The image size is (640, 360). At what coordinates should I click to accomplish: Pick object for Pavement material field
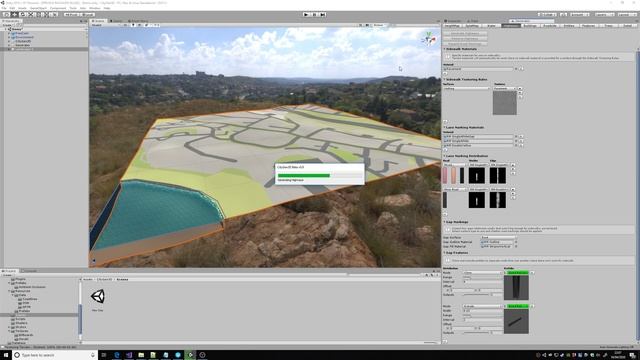[516, 69]
